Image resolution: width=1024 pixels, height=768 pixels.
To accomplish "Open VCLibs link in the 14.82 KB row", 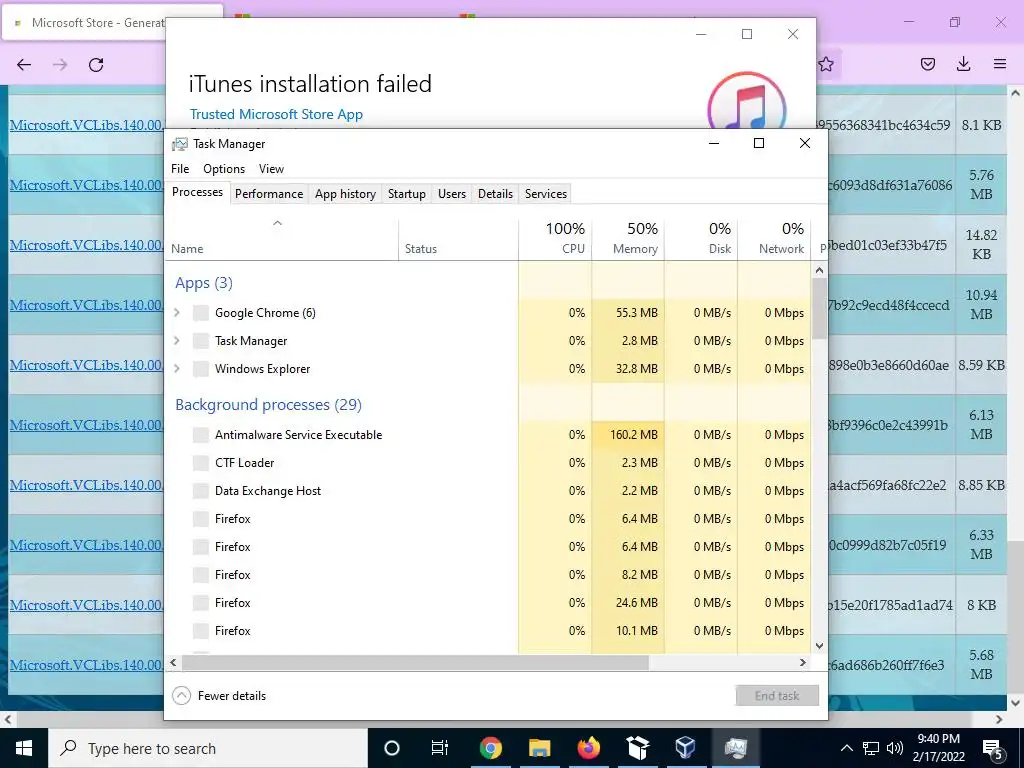I will (87, 245).
